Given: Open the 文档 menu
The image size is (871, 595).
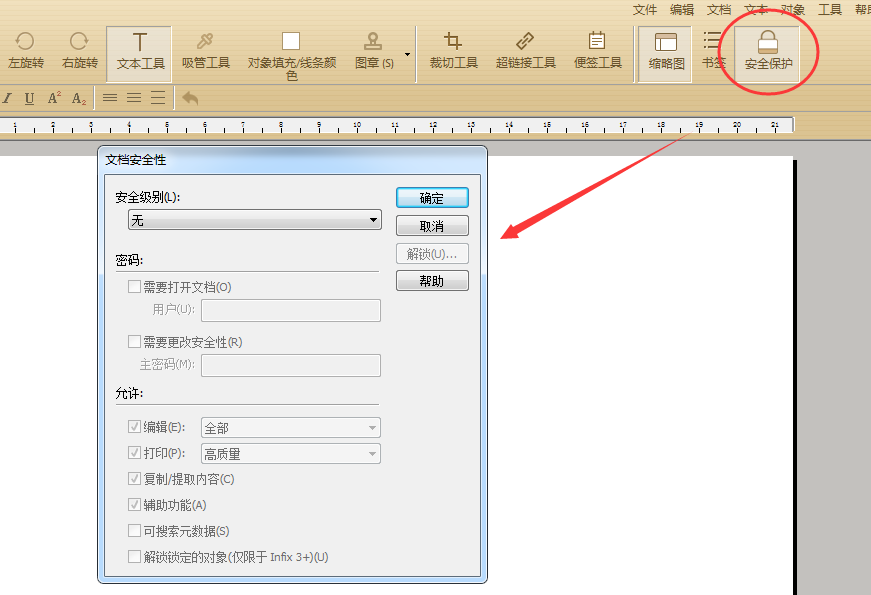Looking at the screenshot, I should coord(719,9).
